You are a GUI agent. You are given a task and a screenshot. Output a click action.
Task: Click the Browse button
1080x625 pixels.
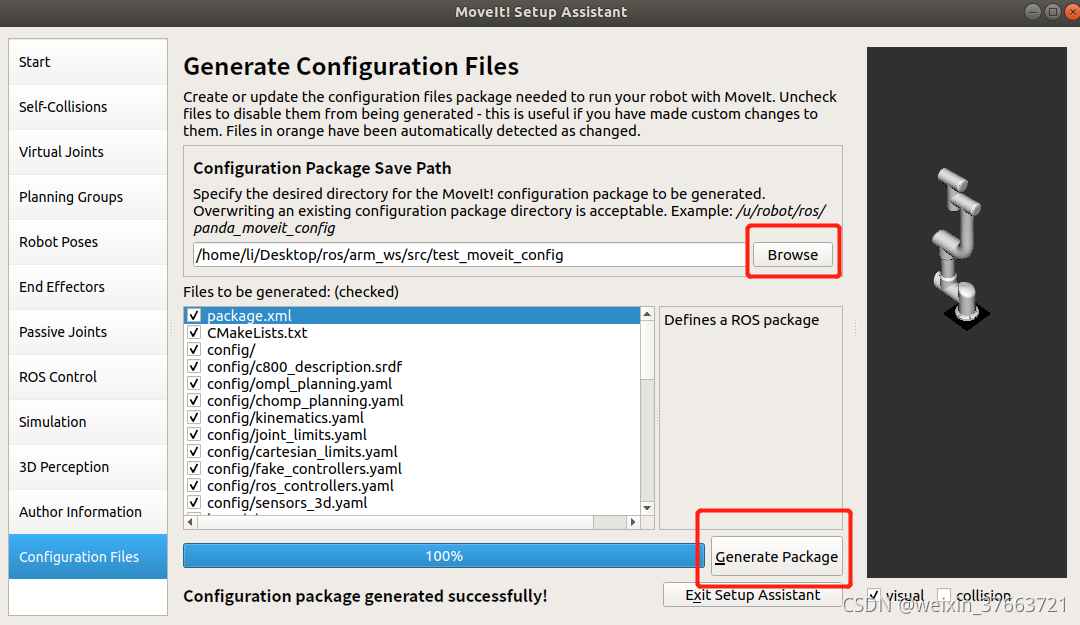click(x=793, y=255)
